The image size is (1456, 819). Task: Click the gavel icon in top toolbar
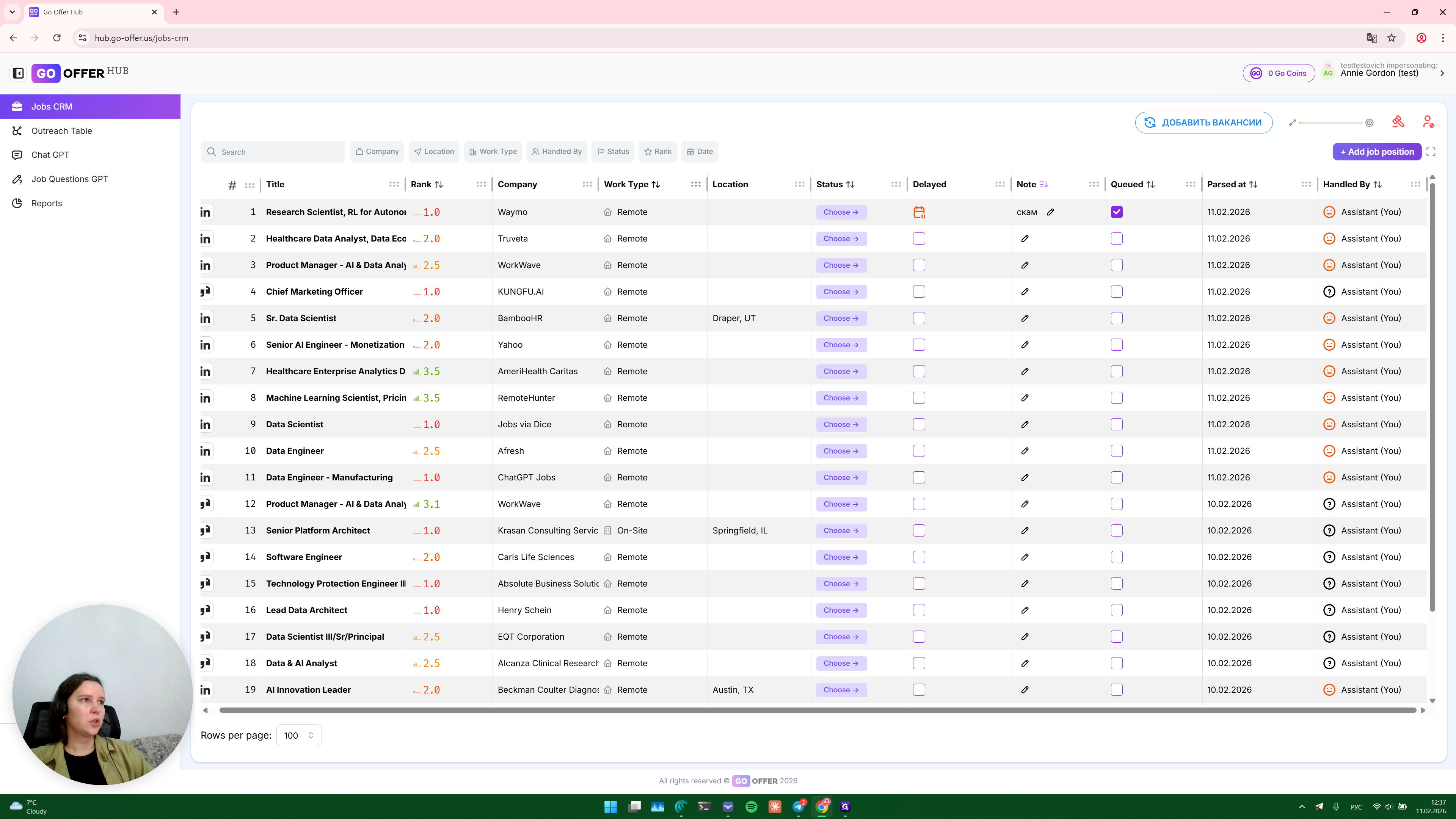coord(1398,122)
